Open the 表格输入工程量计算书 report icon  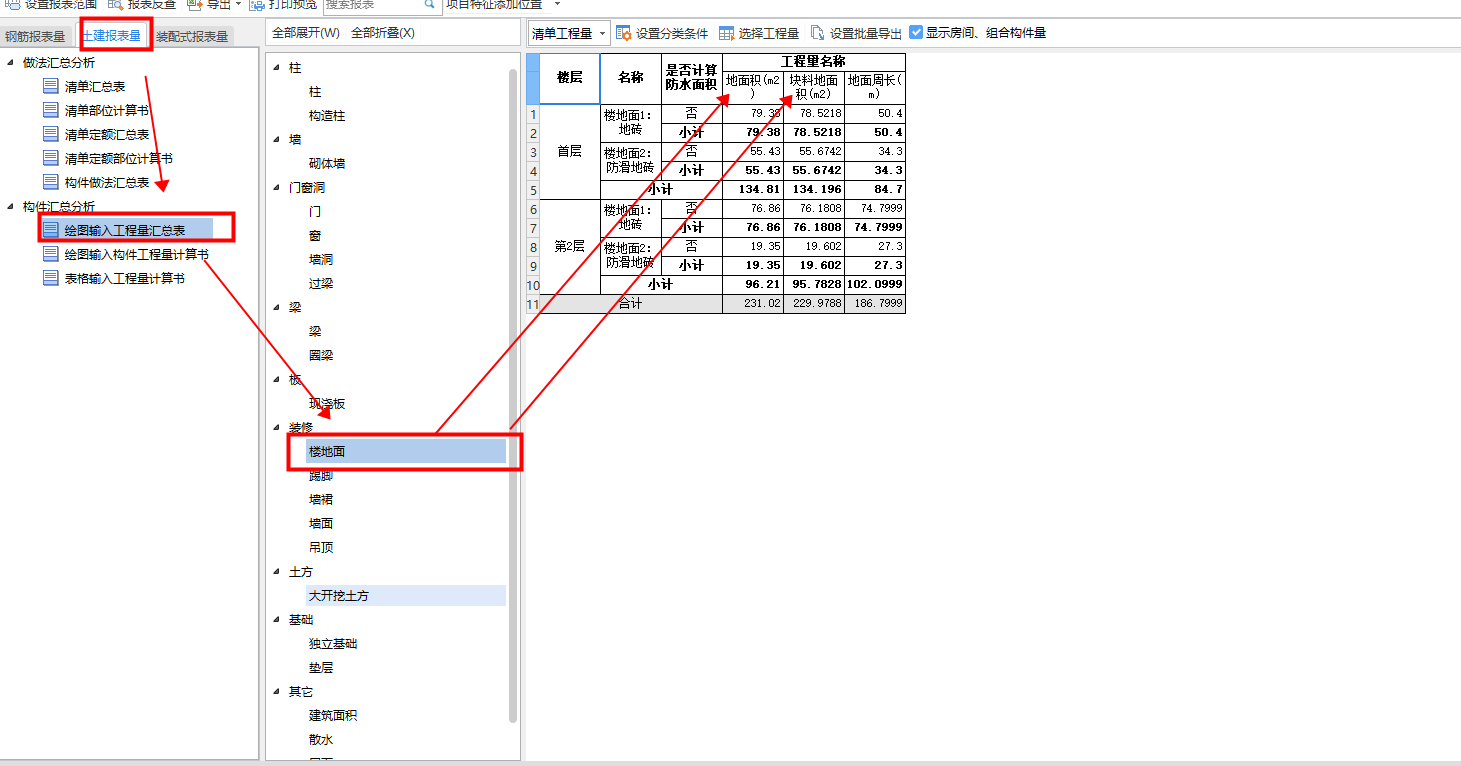(51, 278)
